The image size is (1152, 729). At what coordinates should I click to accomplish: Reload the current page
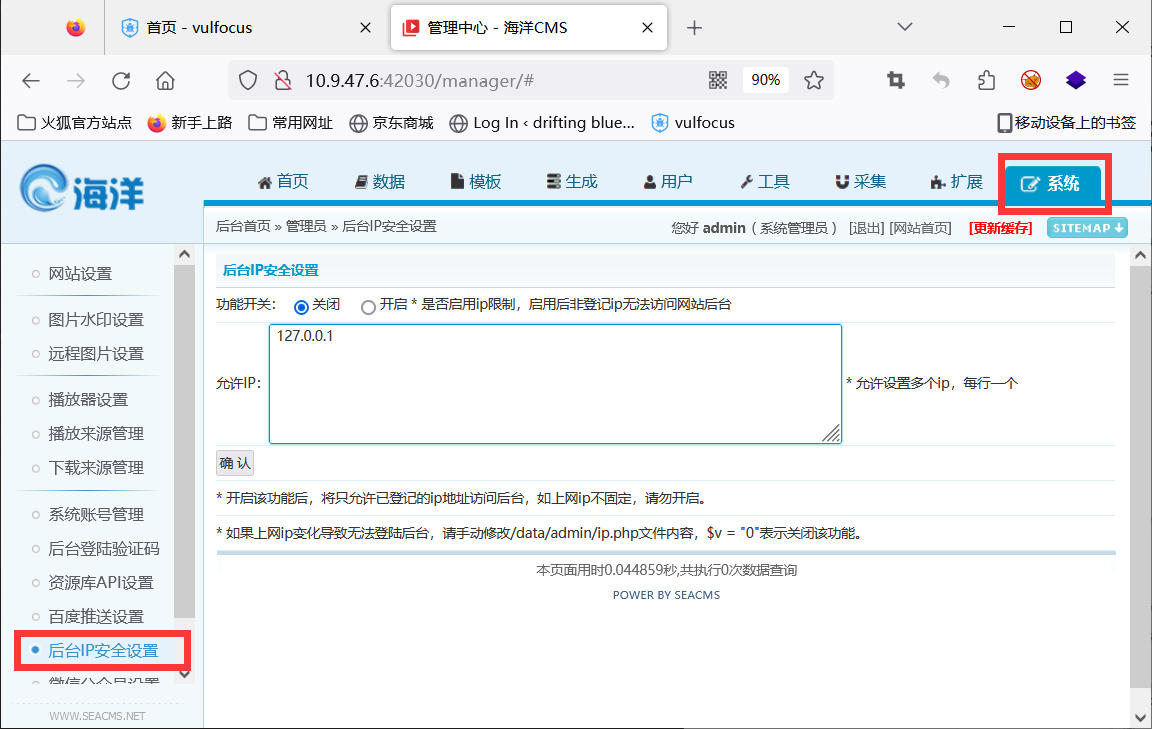click(x=121, y=81)
